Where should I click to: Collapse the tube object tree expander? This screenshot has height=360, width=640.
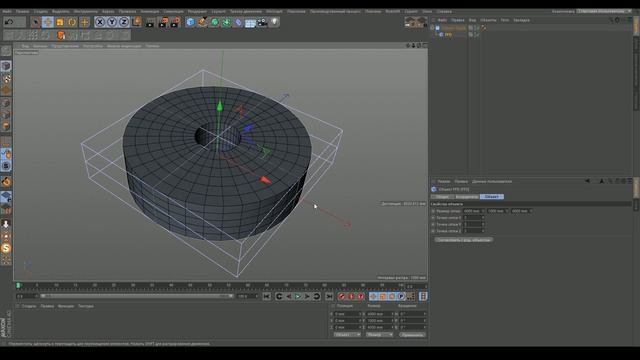click(x=433, y=28)
